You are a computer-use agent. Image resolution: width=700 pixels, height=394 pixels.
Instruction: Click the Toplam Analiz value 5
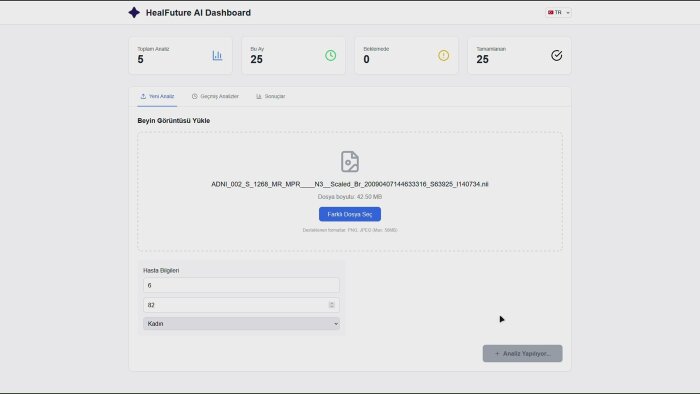tap(140, 59)
